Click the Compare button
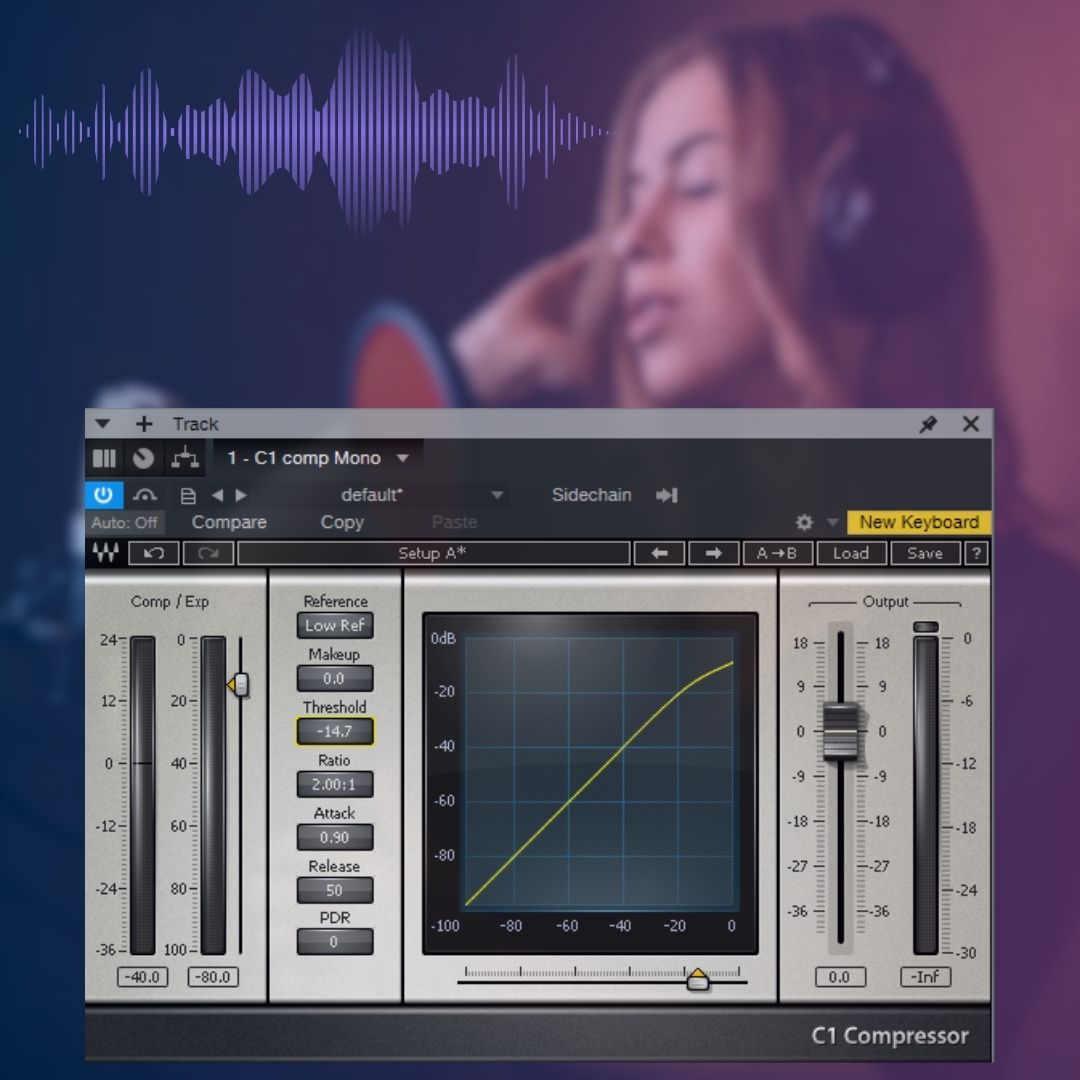Viewport: 1080px width, 1080px height. [x=229, y=522]
